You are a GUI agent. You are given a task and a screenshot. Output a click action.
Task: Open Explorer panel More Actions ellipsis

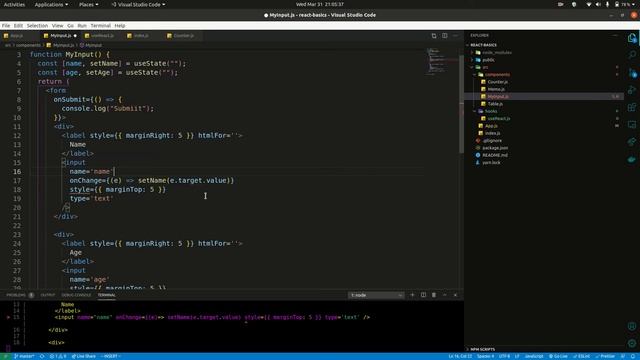pos(615,36)
